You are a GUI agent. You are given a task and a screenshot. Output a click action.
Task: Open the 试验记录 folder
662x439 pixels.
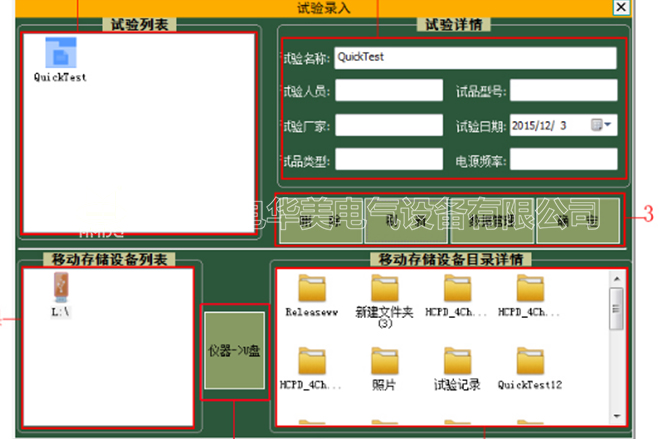(457, 361)
